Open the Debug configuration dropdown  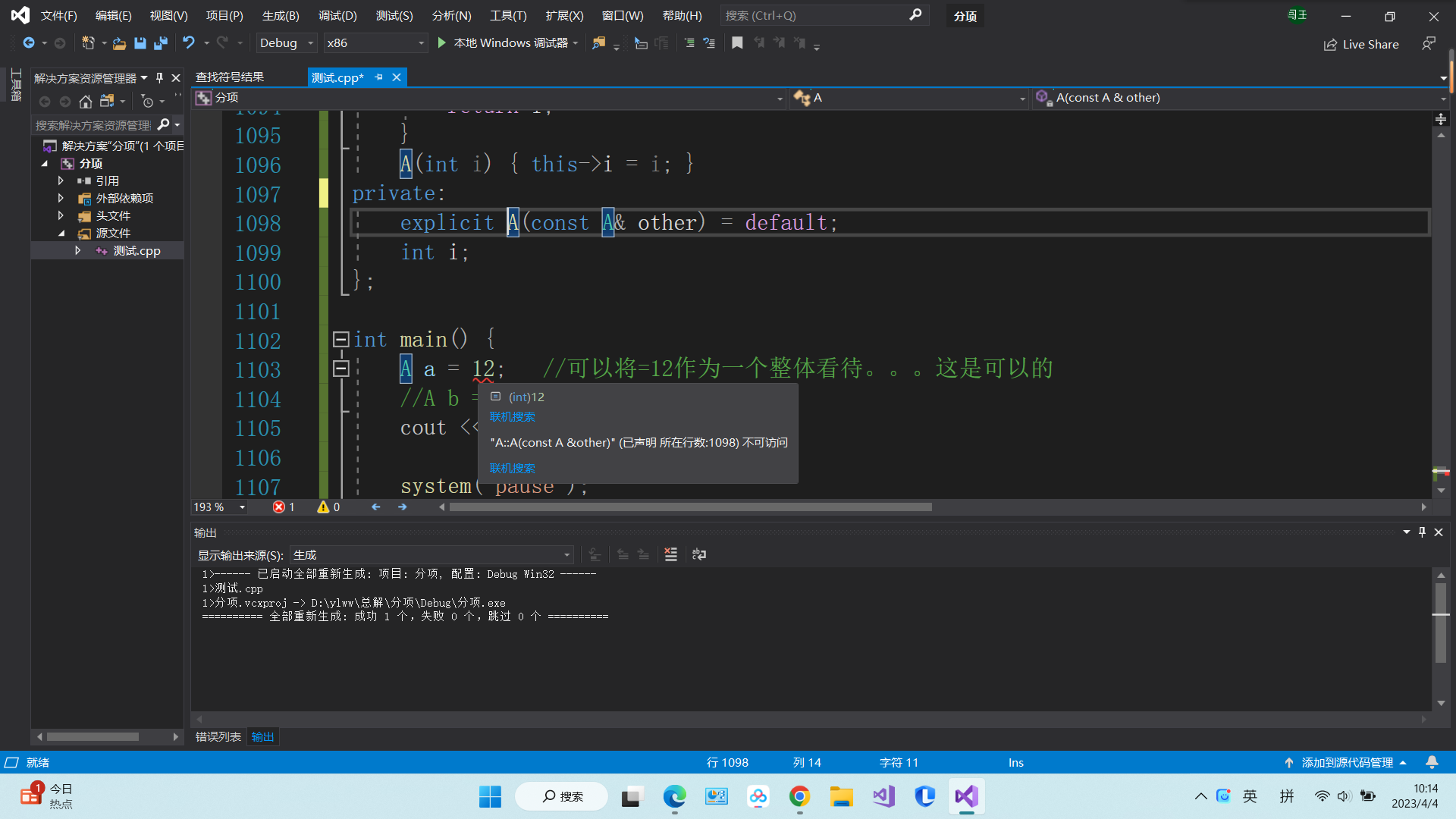point(286,43)
